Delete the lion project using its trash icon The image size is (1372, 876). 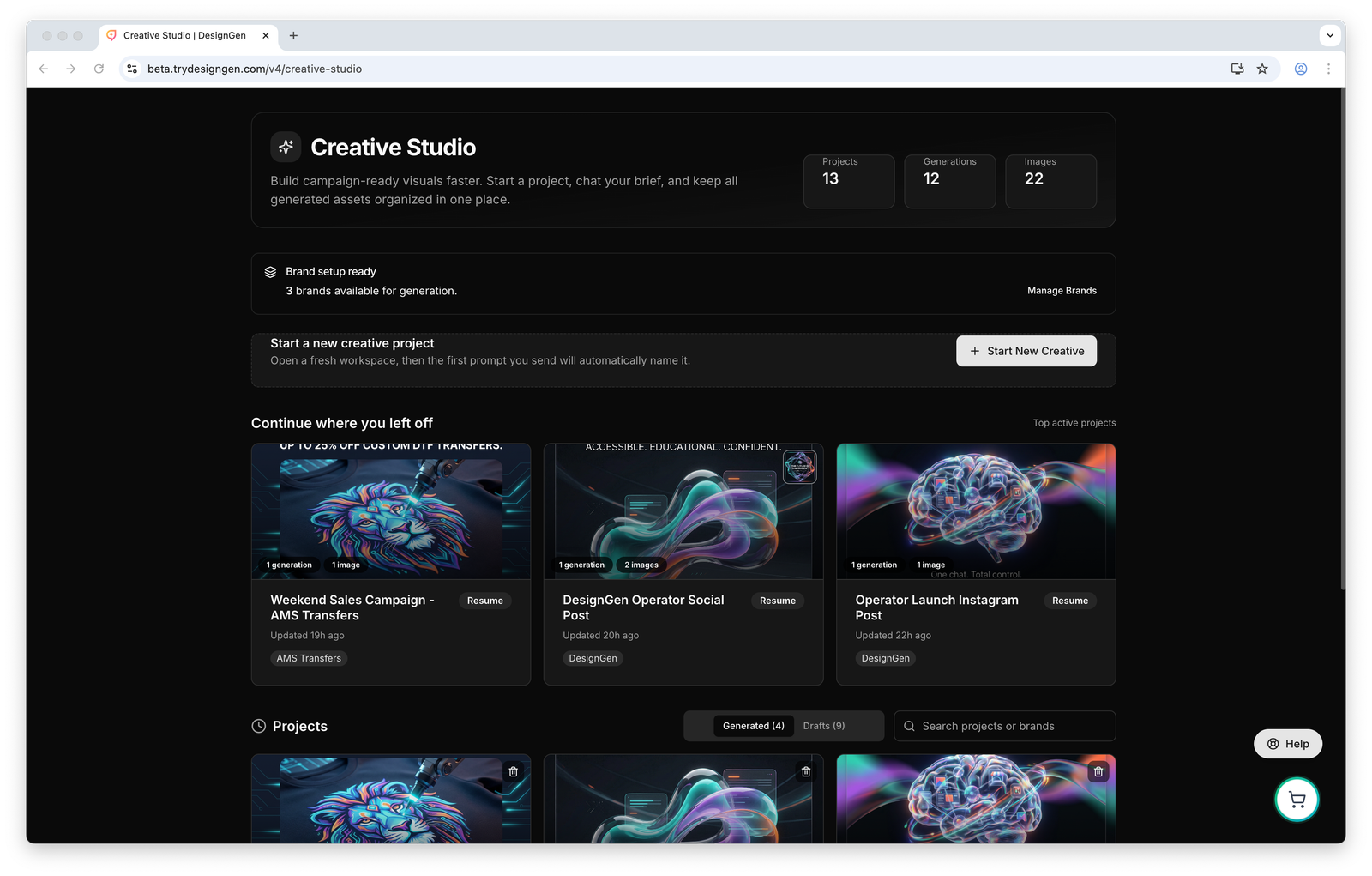(x=514, y=772)
